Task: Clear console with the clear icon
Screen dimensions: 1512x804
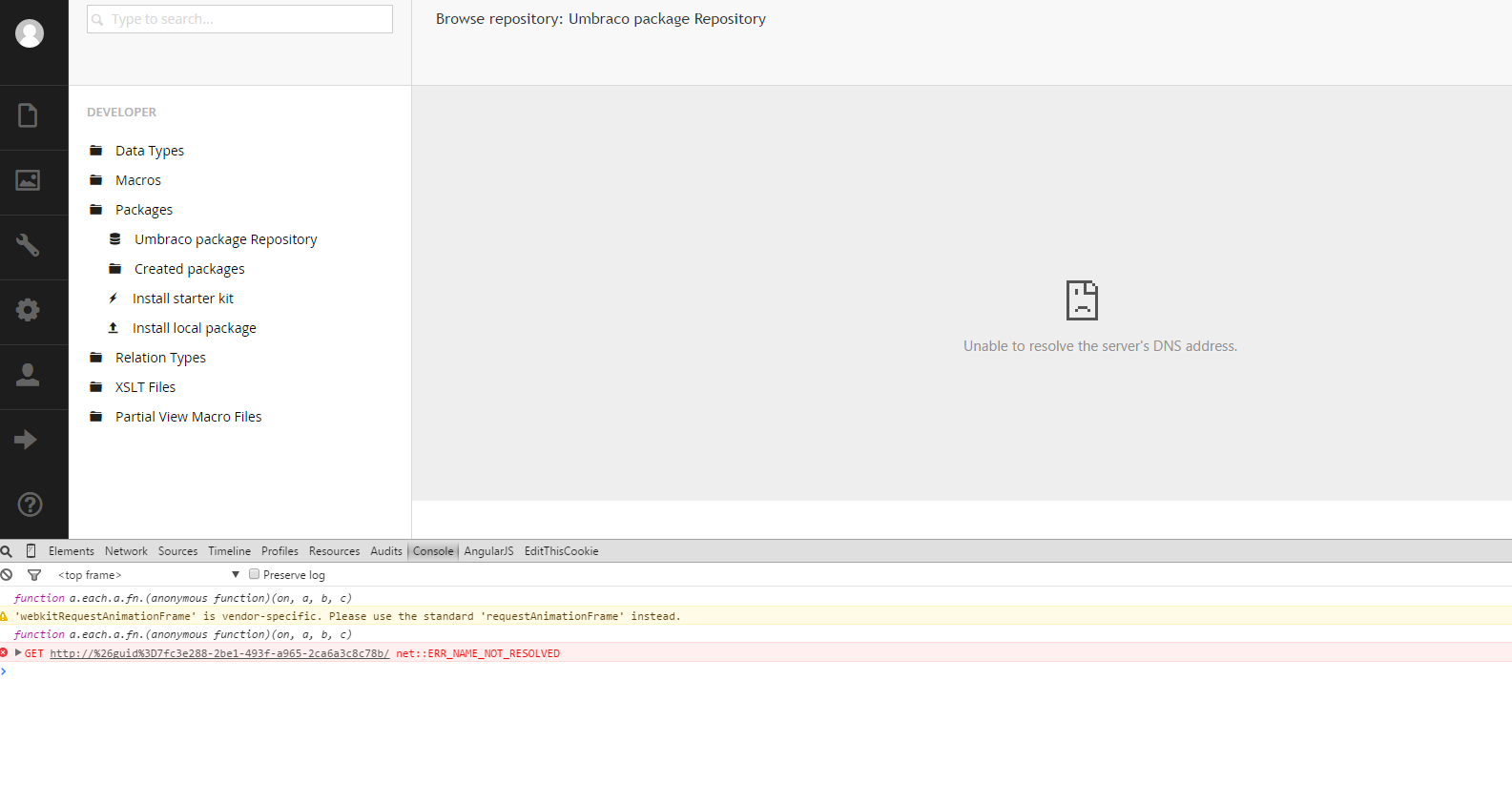Action: coord(7,575)
